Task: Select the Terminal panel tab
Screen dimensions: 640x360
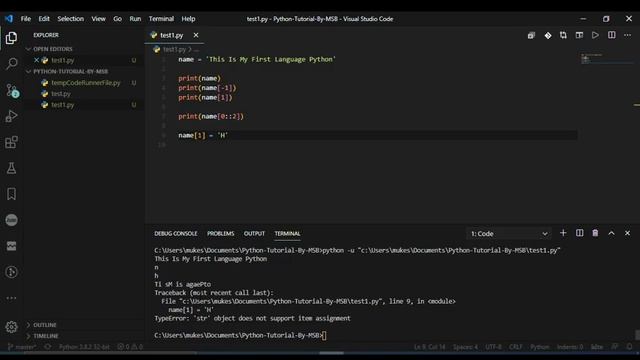Action: [287, 233]
